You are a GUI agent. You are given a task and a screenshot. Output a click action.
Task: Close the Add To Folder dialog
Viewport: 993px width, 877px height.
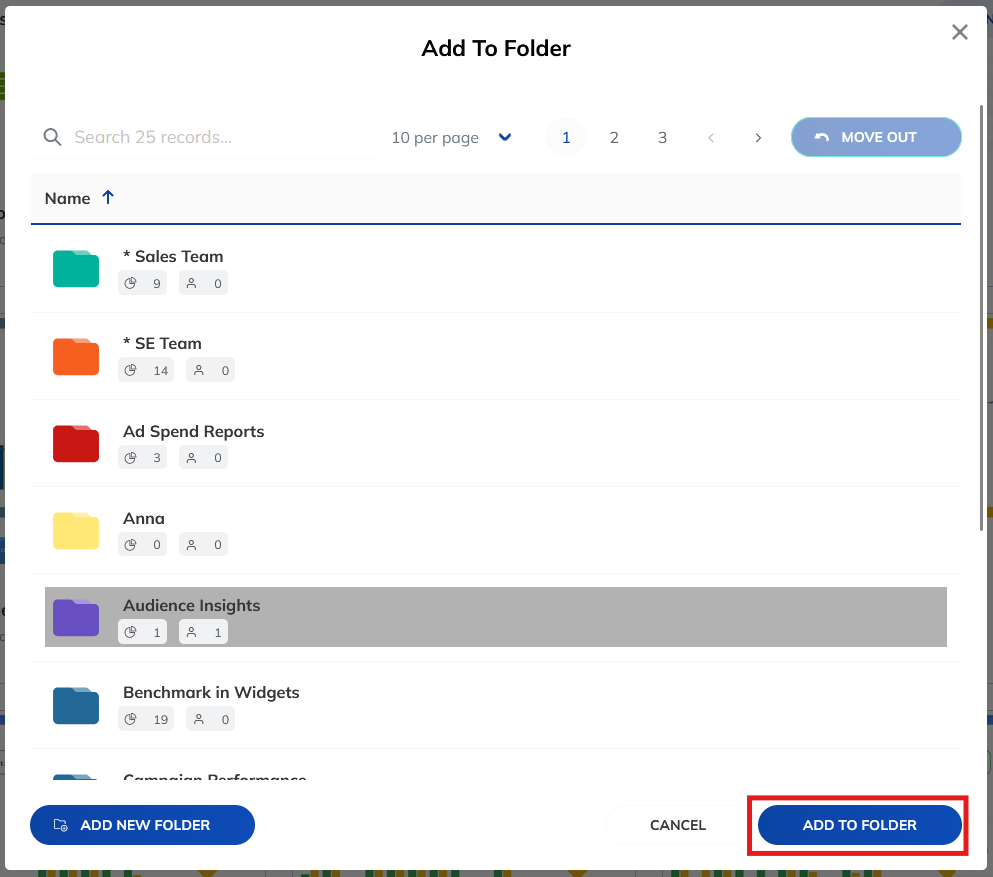tap(959, 32)
